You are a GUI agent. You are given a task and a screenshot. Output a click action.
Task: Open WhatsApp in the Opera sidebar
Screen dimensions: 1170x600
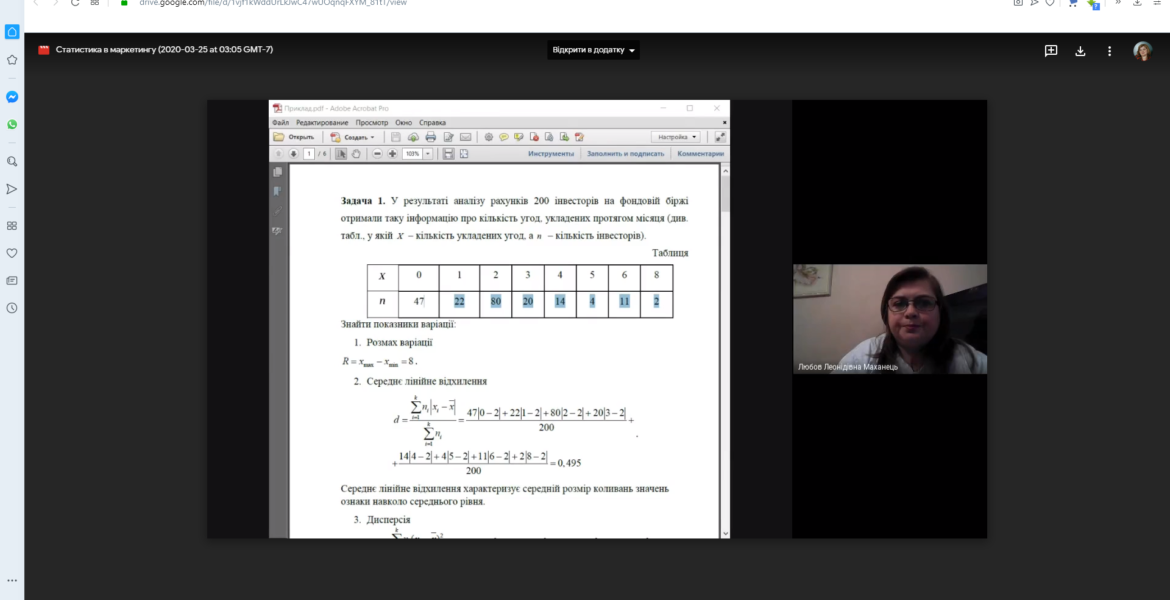12,125
